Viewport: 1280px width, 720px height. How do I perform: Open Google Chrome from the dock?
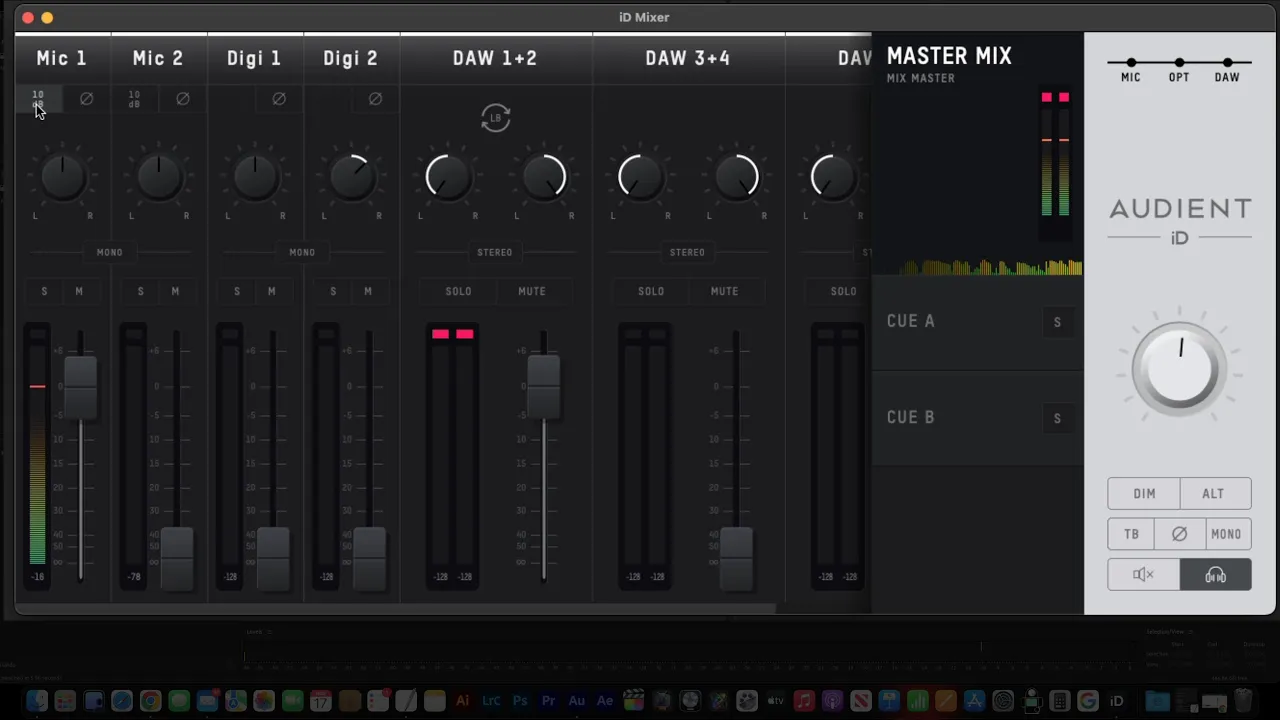150,701
